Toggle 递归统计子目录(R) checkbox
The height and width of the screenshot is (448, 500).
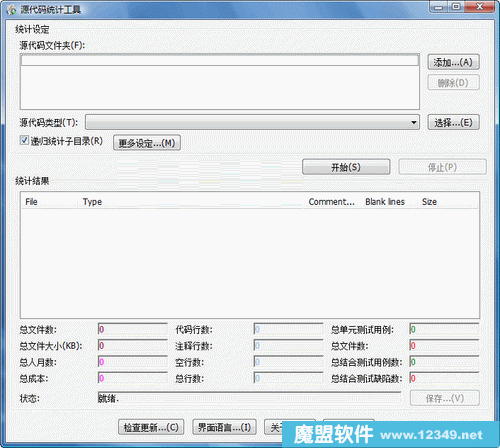[24, 140]
